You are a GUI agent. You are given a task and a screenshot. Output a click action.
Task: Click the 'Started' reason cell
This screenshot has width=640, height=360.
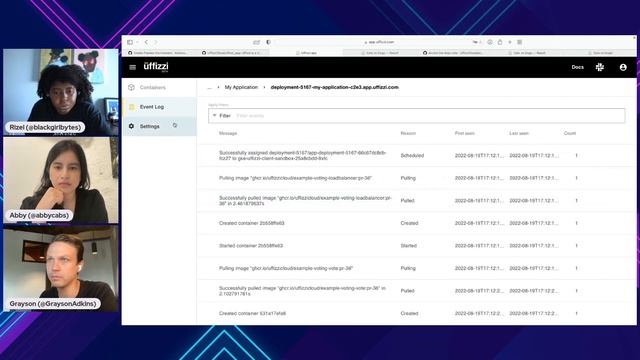pyautogui.click(x=409, y=246)
